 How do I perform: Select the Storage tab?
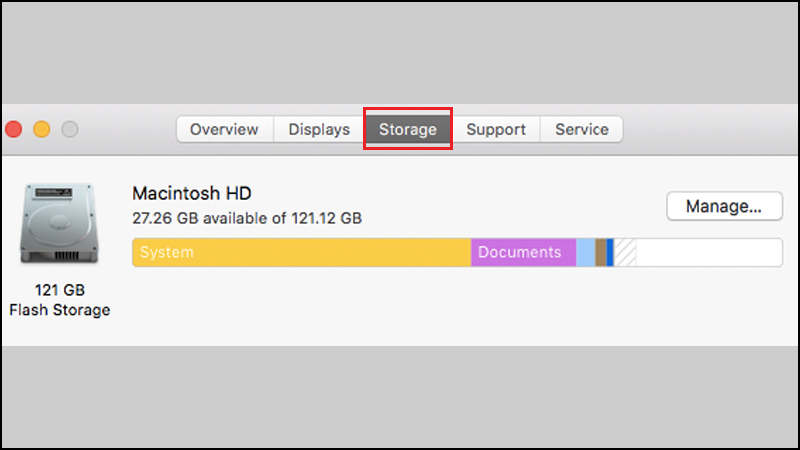click(x=408, y=129)
